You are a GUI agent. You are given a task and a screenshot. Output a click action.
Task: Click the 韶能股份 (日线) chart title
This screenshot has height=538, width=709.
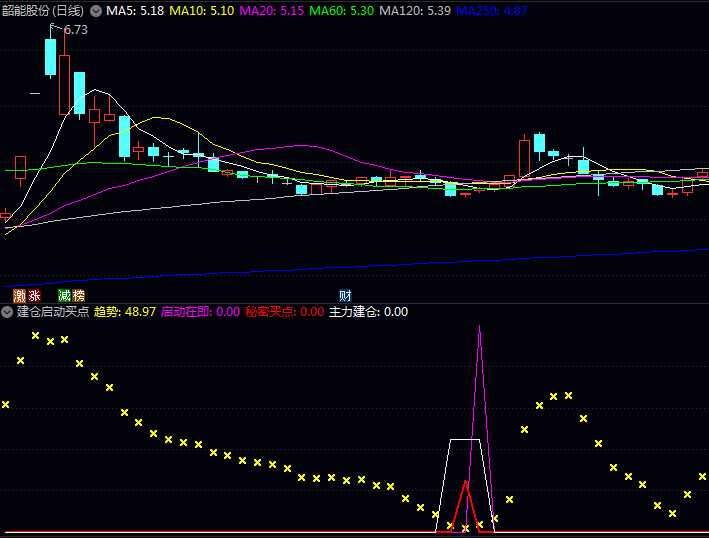tap(43, 11)
